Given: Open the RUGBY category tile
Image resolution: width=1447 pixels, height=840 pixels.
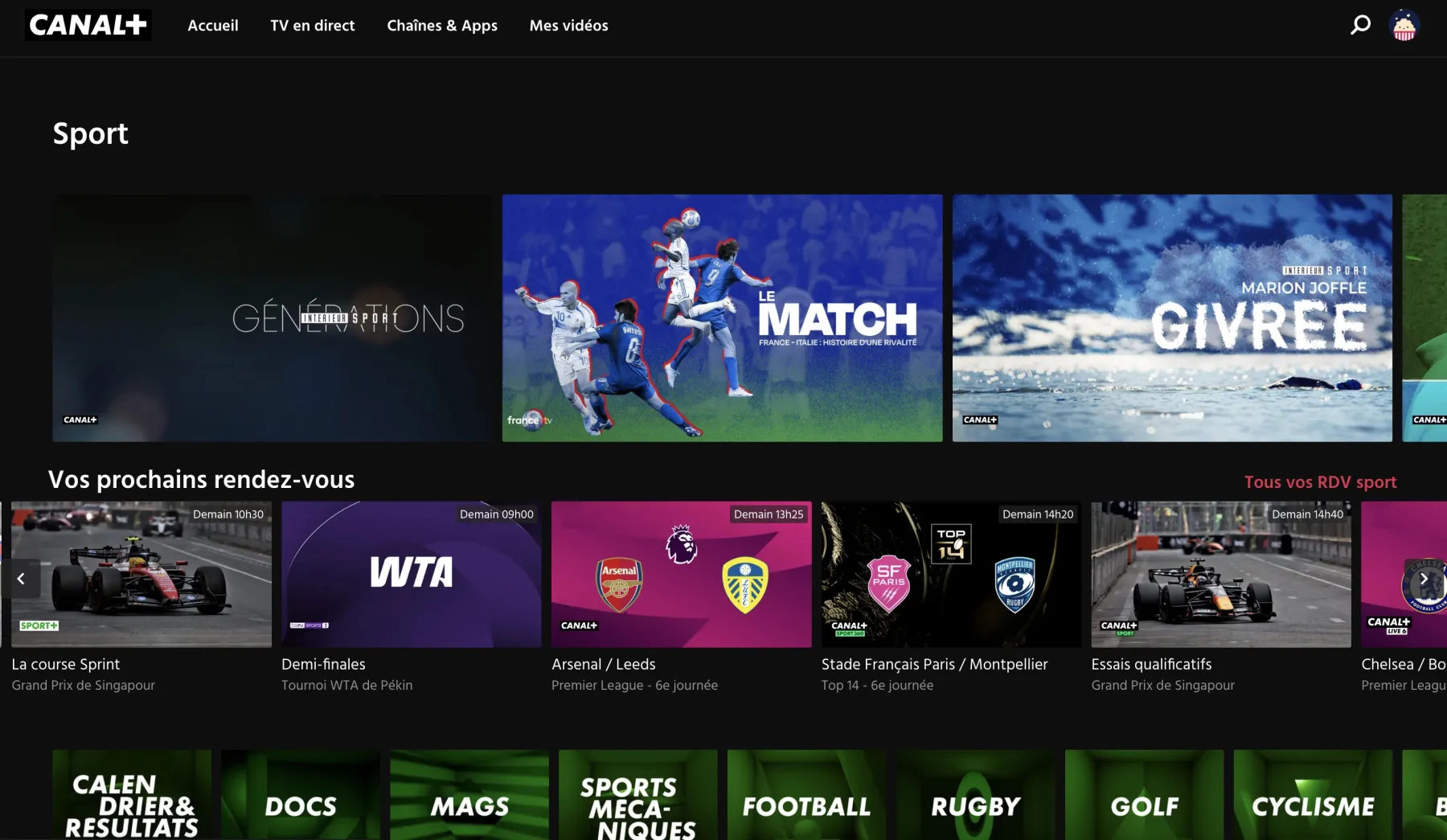Looking at the screenshot, I should pyautogui.click(x=976, y=795).
